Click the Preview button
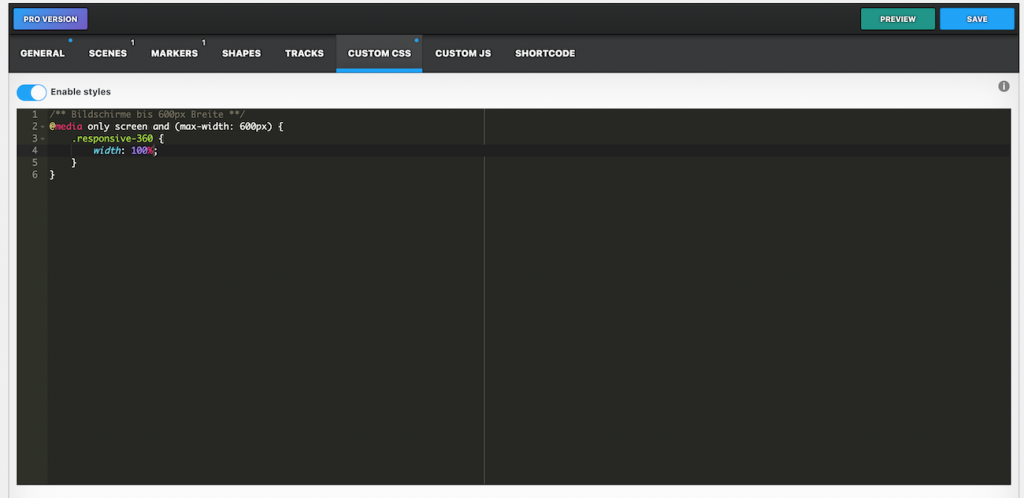This screenshot has height=498, width=1024. tap(898, 19)
